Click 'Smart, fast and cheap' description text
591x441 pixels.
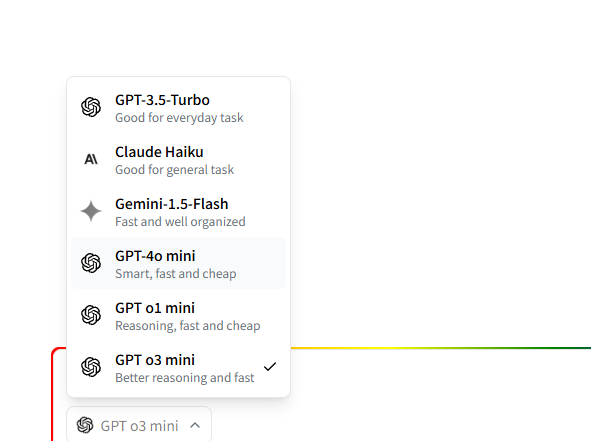click(176, 274)
